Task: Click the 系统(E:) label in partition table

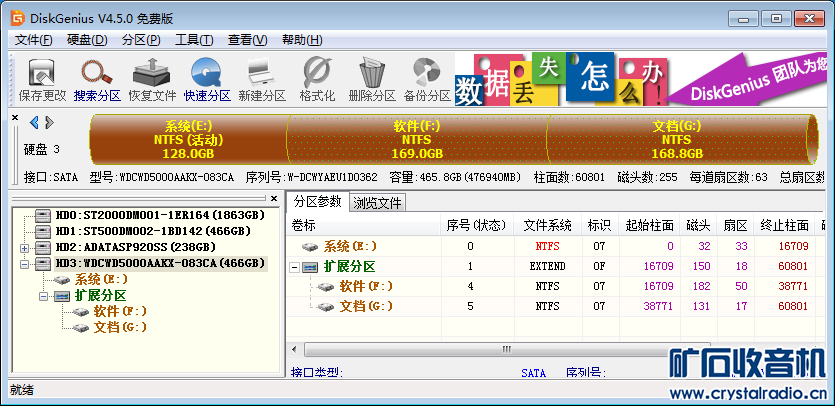Action: point(350,247)
